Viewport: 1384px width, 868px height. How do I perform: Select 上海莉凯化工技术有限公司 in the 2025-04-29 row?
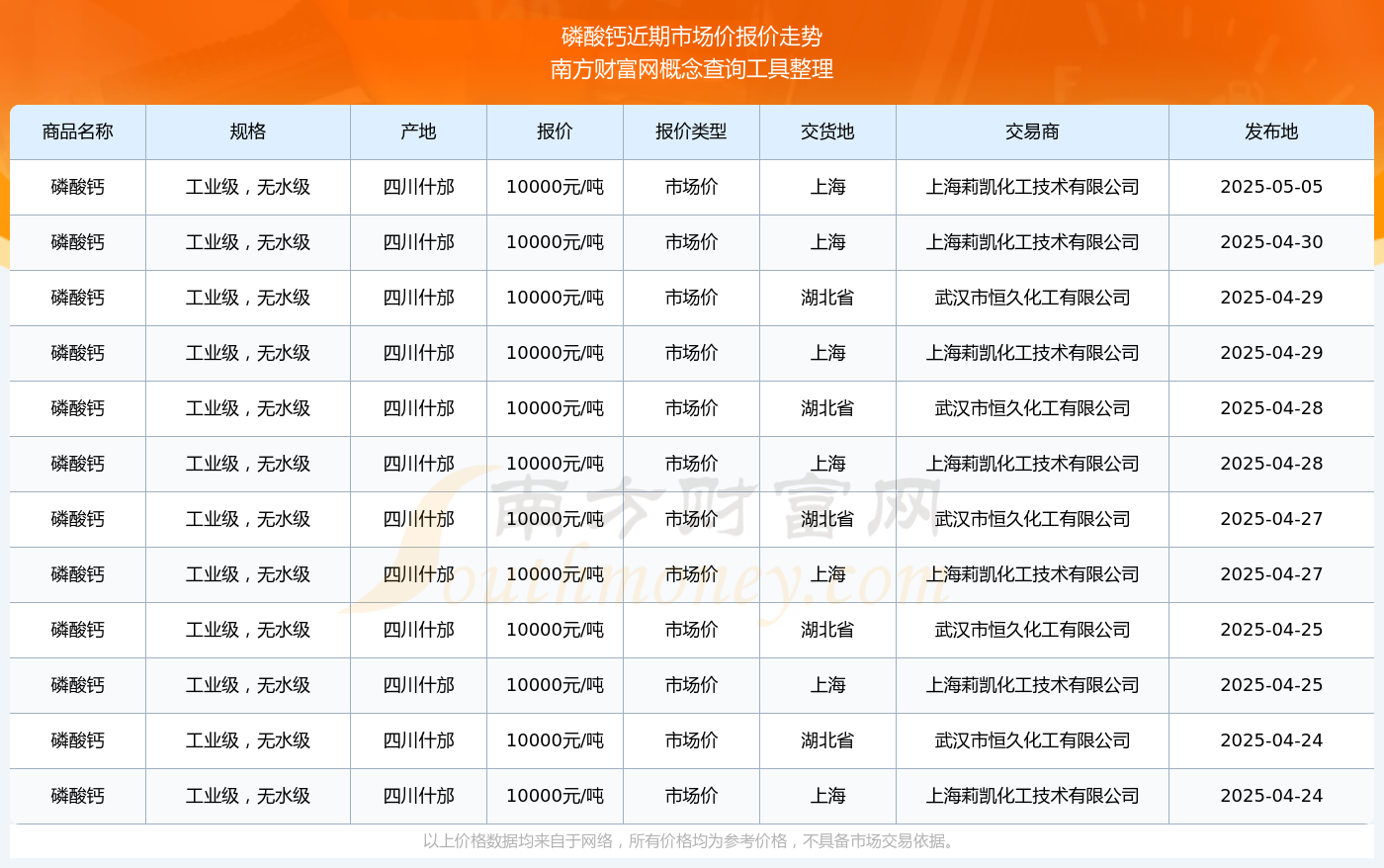1032,353
